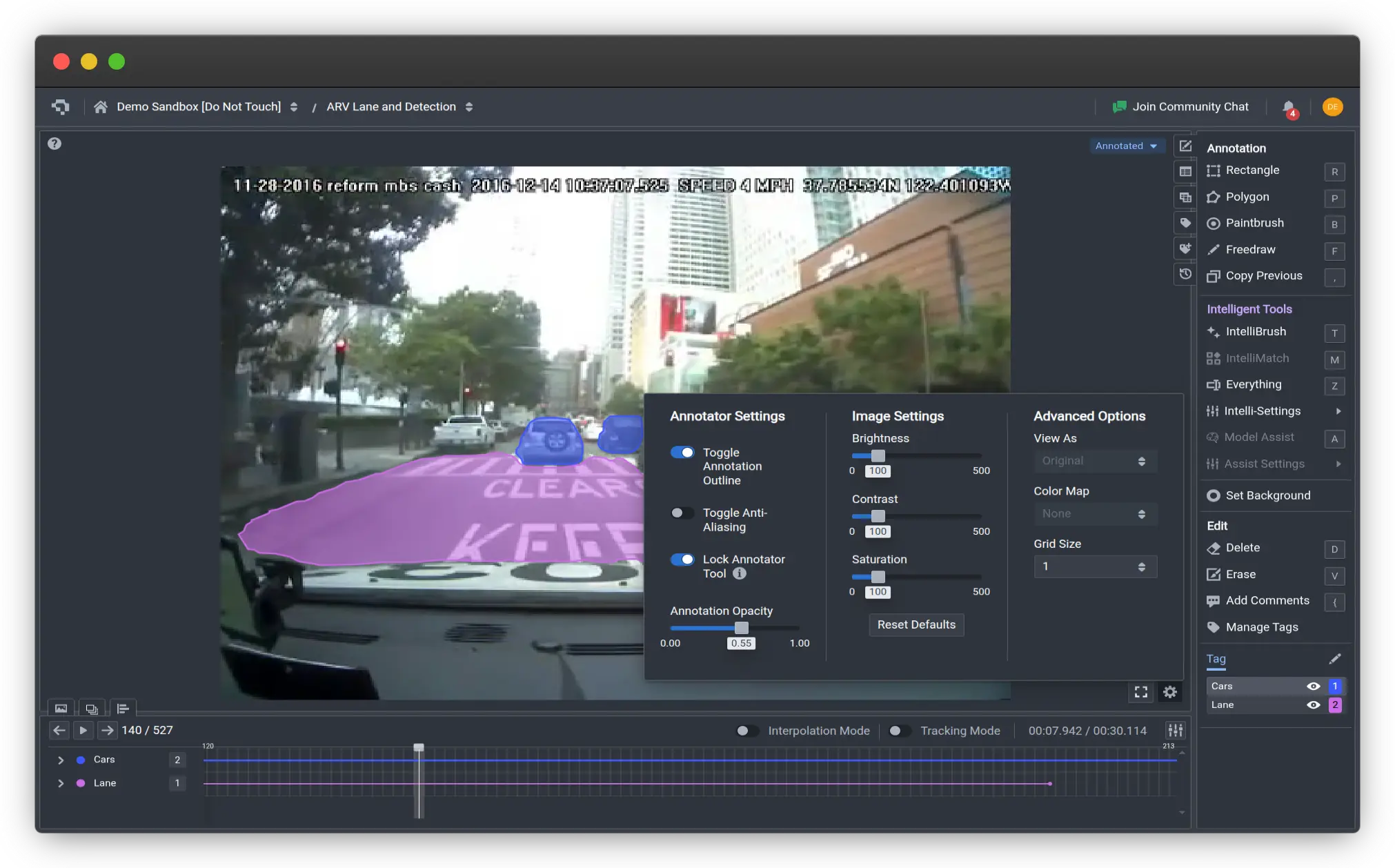
Task: Click the fullscreen icon below the image
Action: 1141,692
